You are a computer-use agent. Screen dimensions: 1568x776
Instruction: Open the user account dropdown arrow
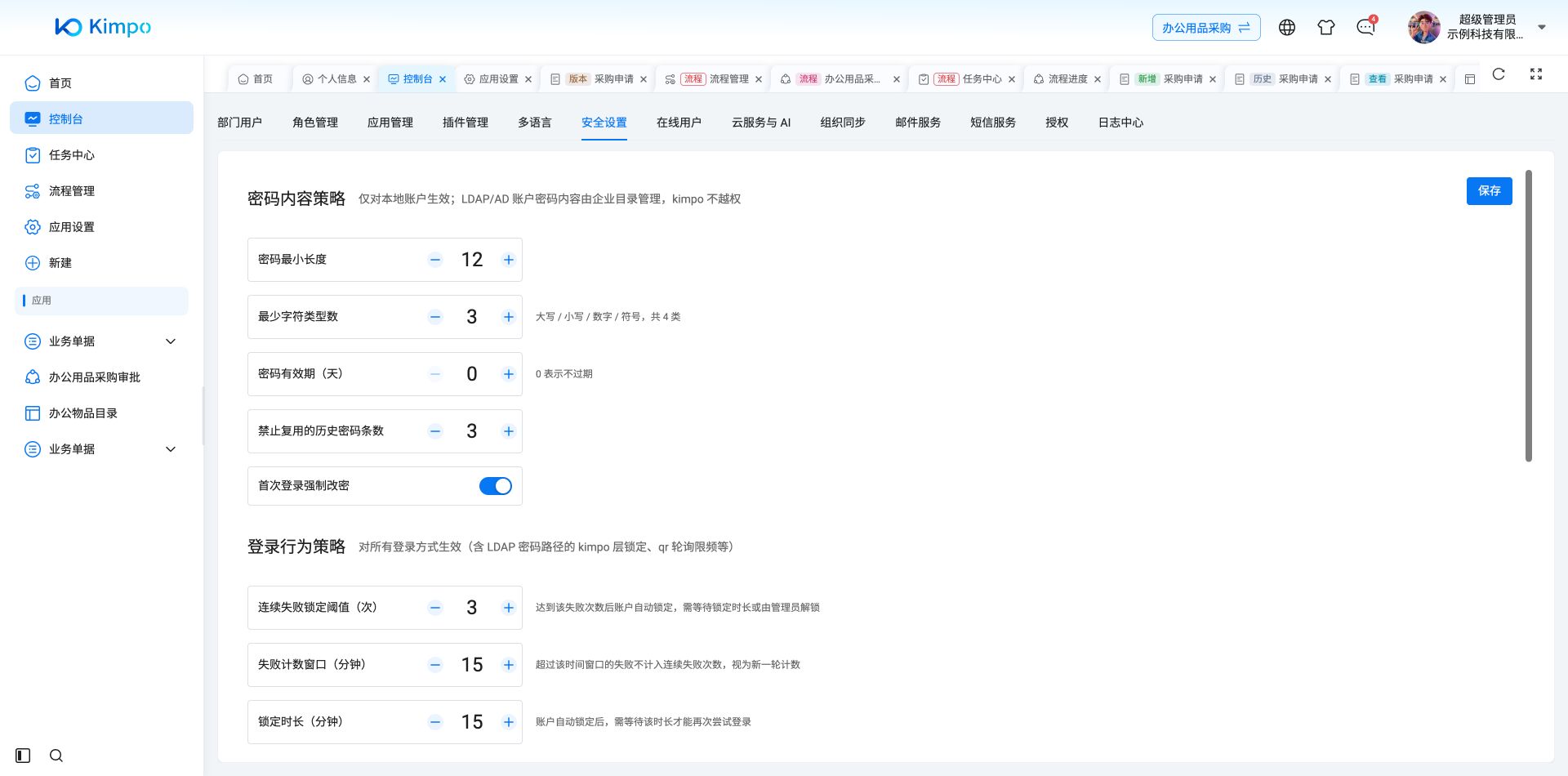(x=1542, y=27)
